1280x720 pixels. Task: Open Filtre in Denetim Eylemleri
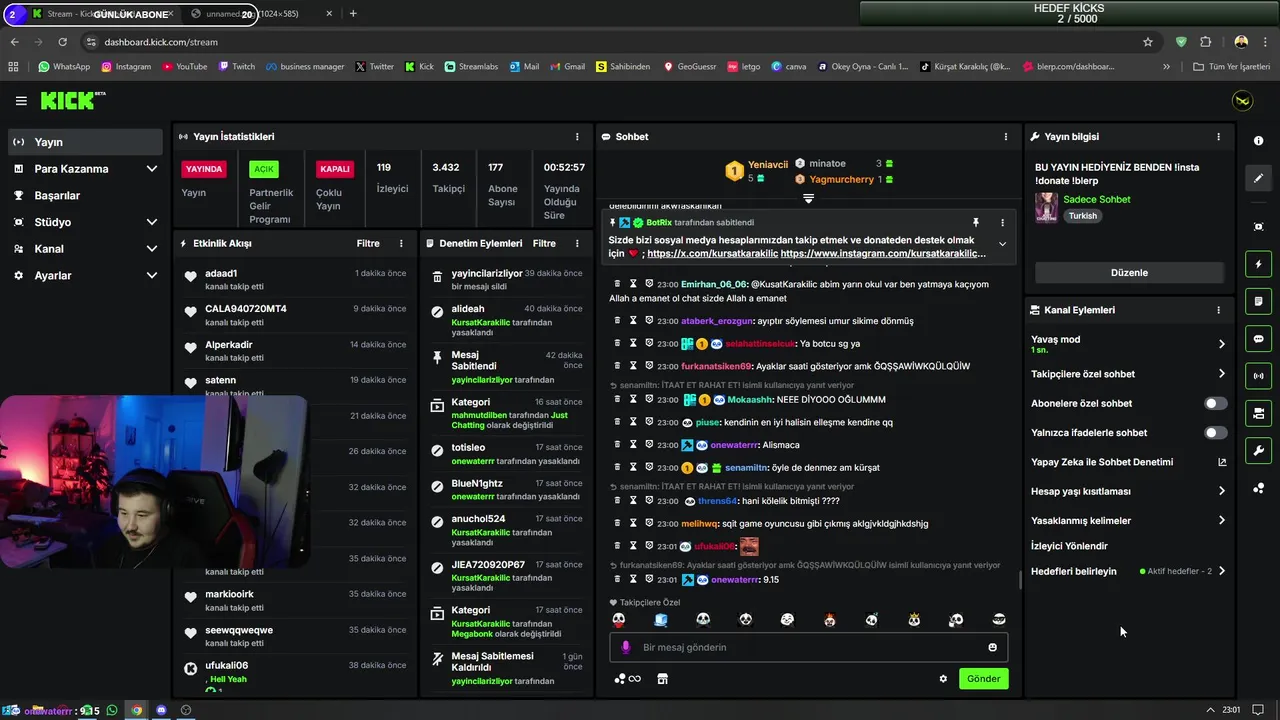point(544,243)
